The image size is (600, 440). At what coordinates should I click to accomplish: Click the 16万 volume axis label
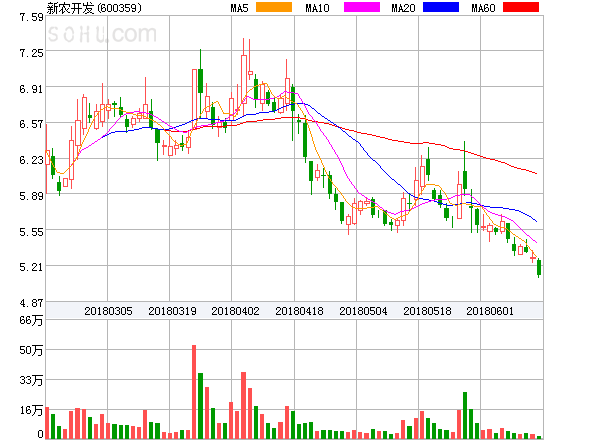pyautogui.click(x=31, y=410)
